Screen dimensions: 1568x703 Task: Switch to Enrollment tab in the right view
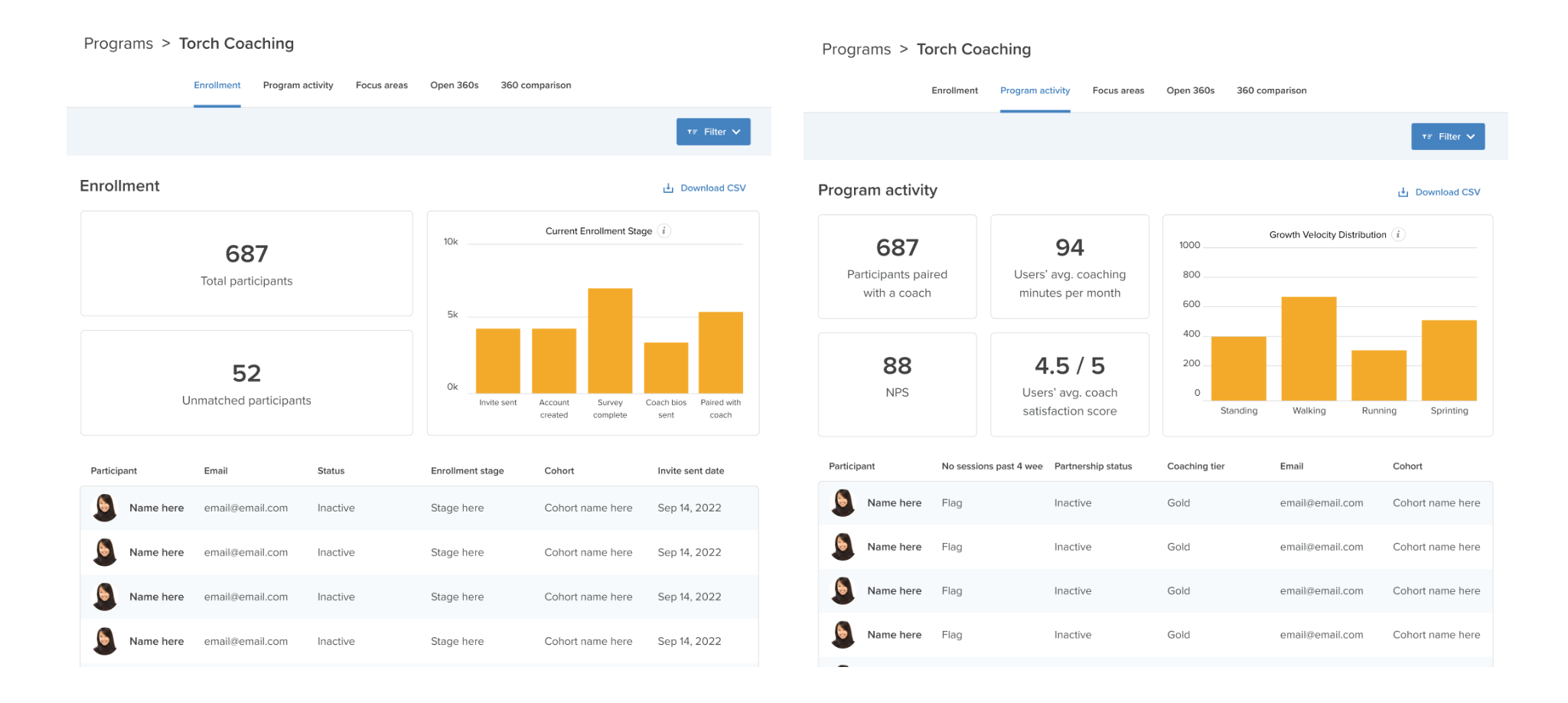tap(955, 90)
